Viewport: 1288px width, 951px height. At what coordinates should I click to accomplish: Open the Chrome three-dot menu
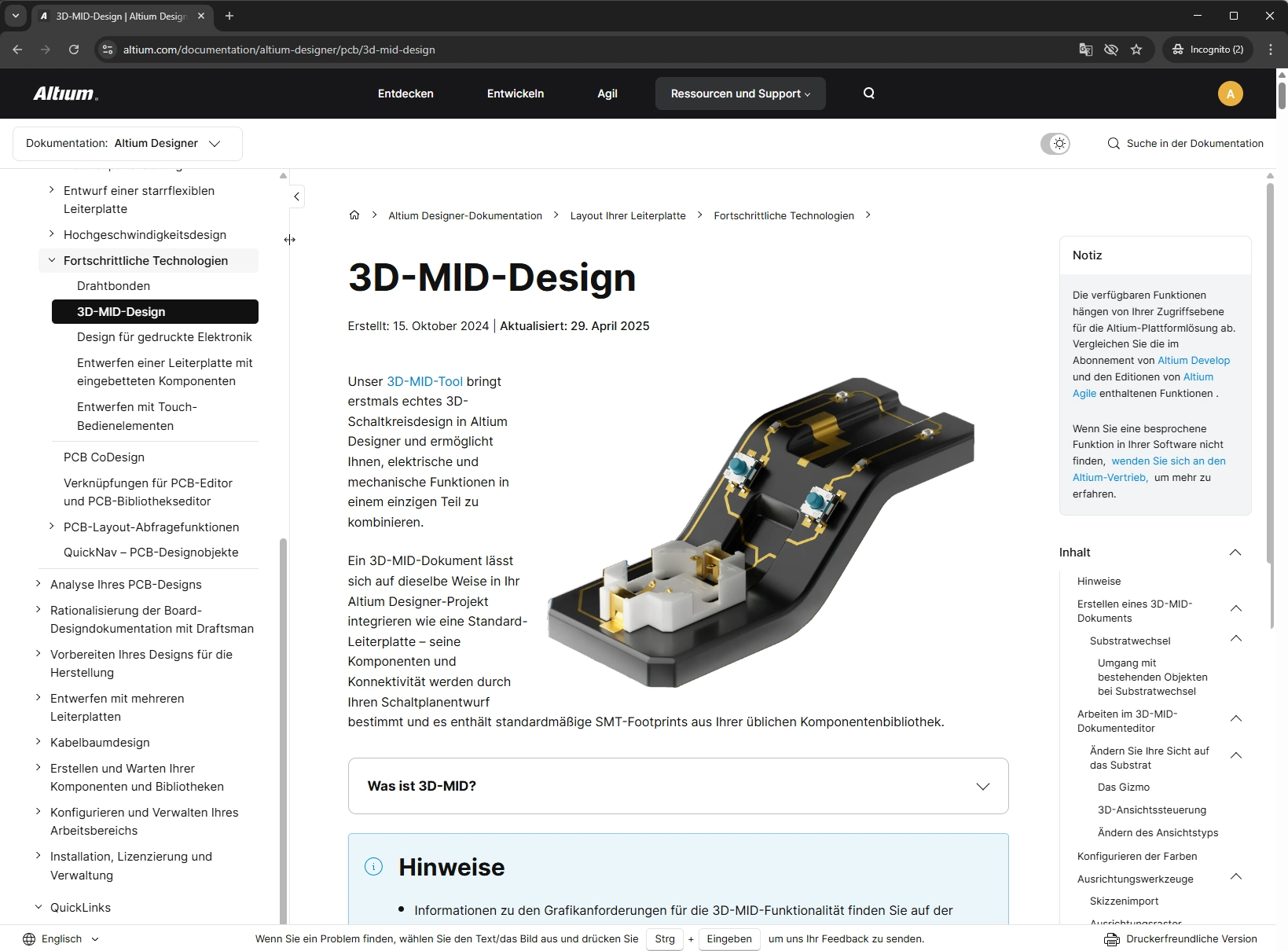[1271, 50]
